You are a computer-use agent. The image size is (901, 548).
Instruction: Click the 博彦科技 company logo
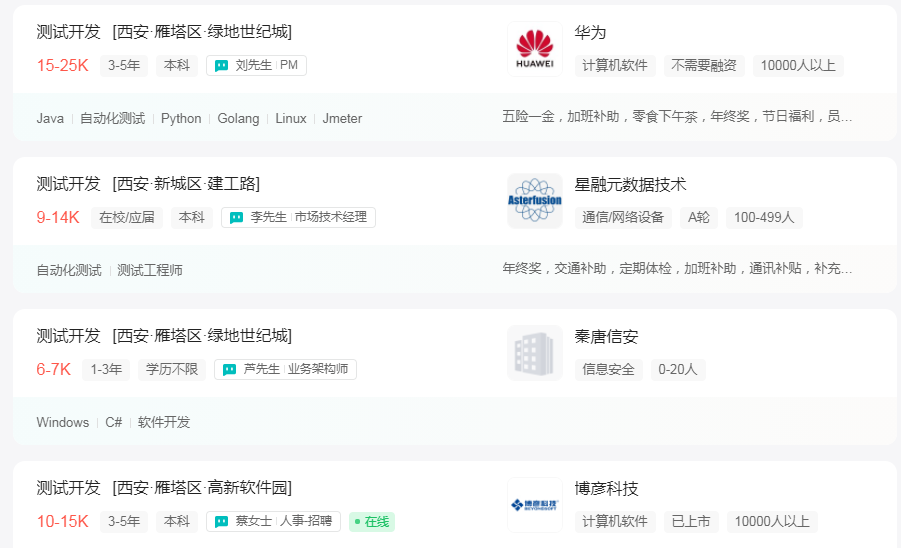pos(534,505)
